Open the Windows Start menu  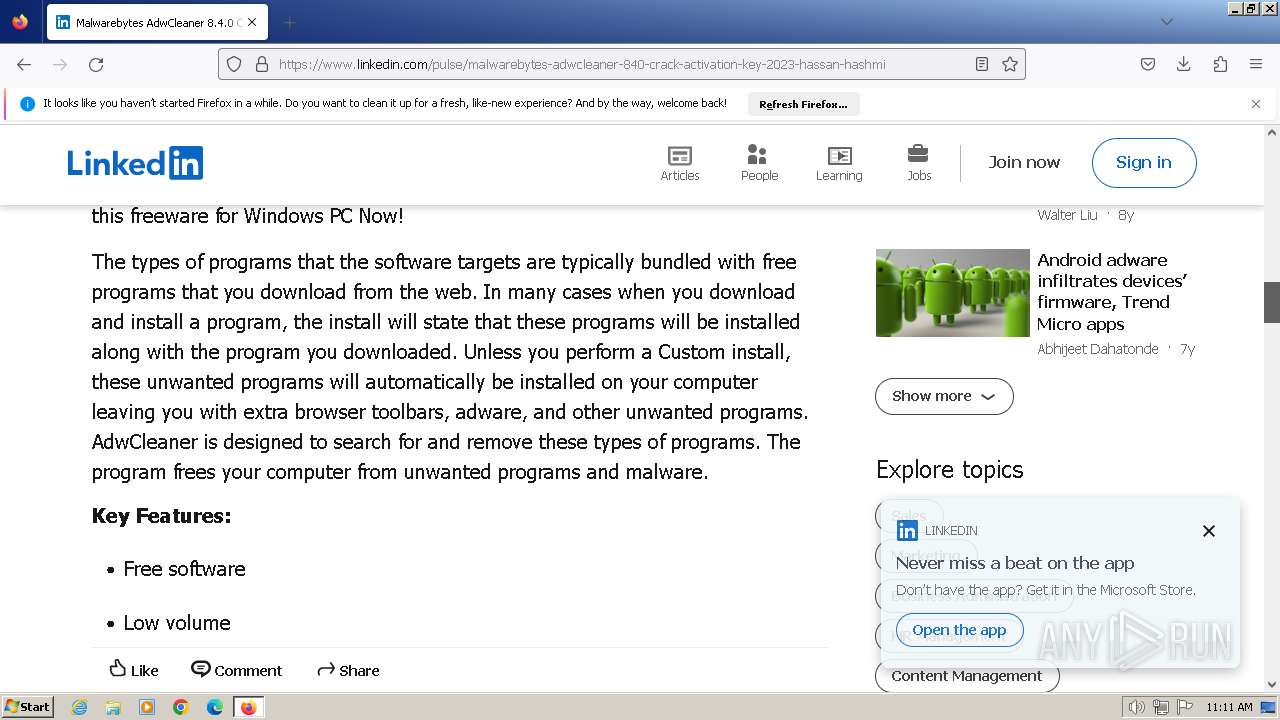28,707
